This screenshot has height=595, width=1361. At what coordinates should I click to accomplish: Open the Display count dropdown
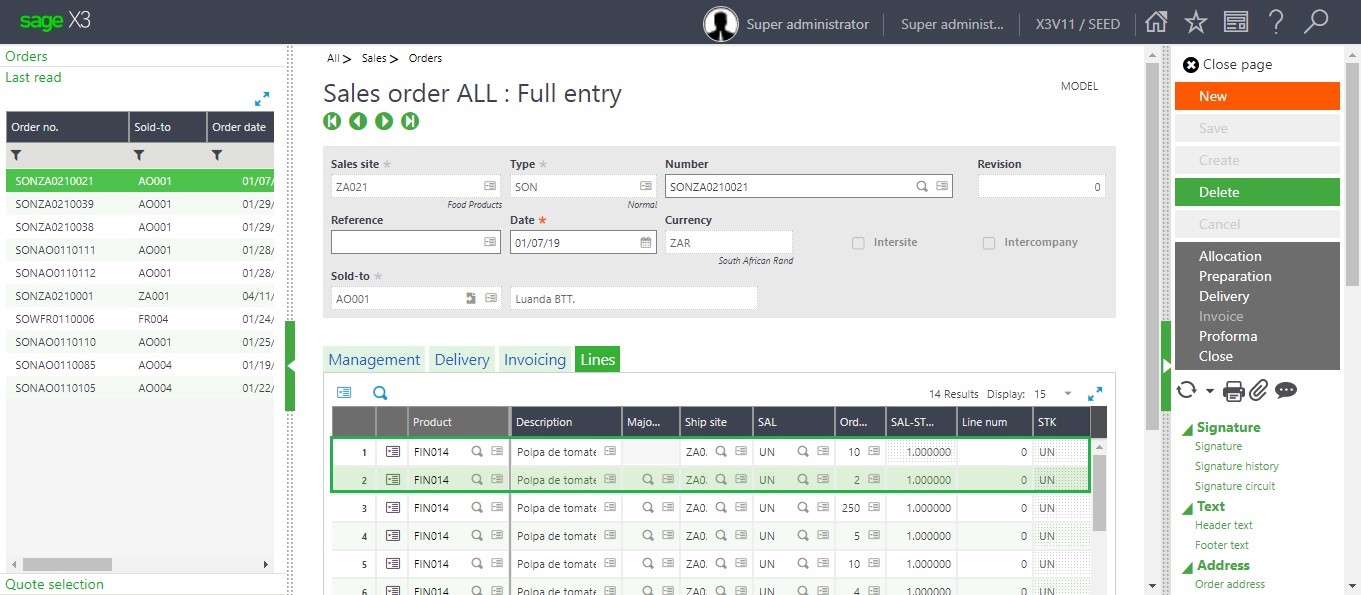pyautogui.click(x=1067, y=394)
